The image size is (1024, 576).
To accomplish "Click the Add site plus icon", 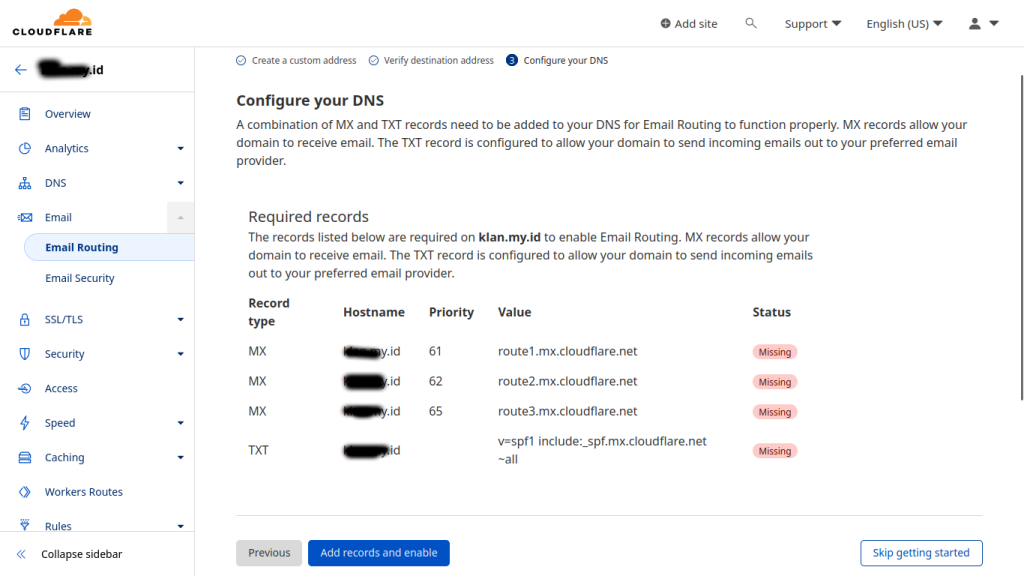I will tap(665, 24).
